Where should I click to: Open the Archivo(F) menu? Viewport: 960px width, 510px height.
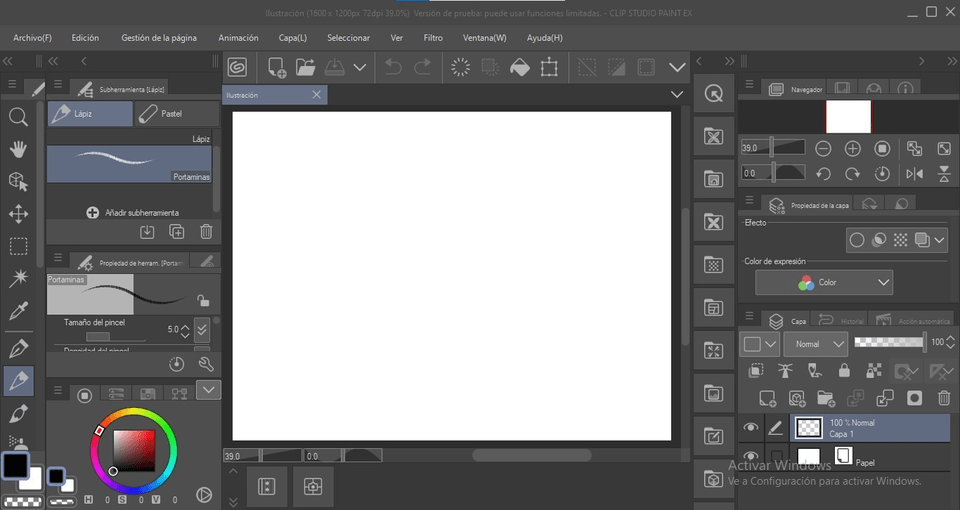32,38
